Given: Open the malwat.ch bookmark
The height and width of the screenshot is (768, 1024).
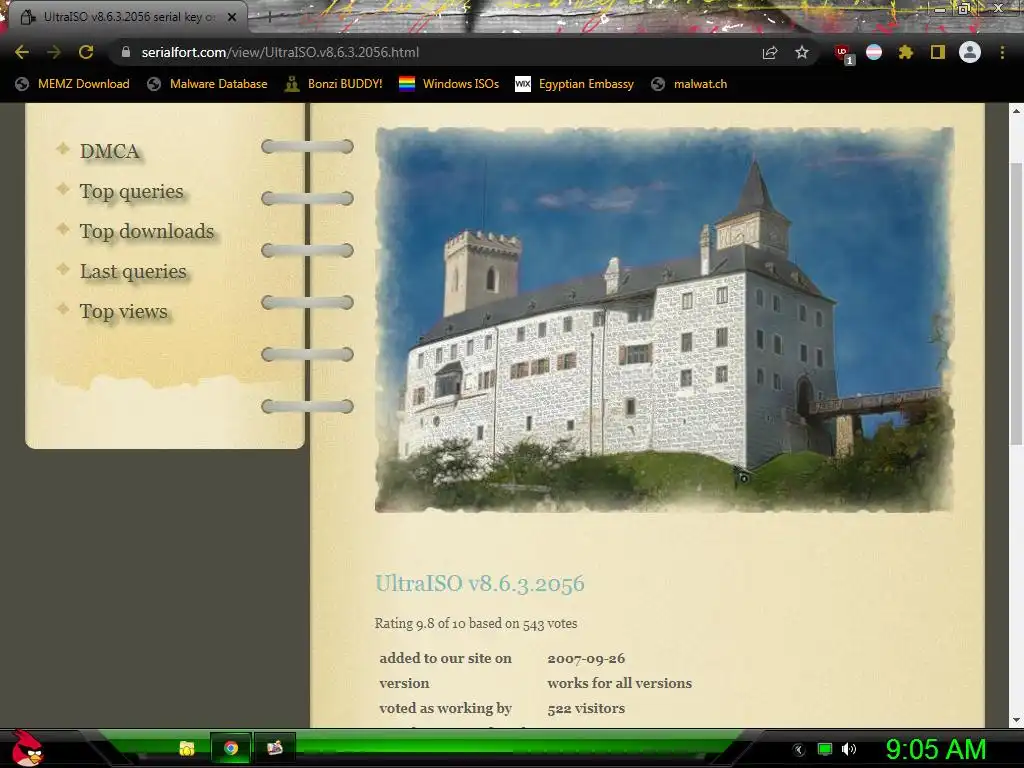Looking at the screenshot, I should 689,84.
